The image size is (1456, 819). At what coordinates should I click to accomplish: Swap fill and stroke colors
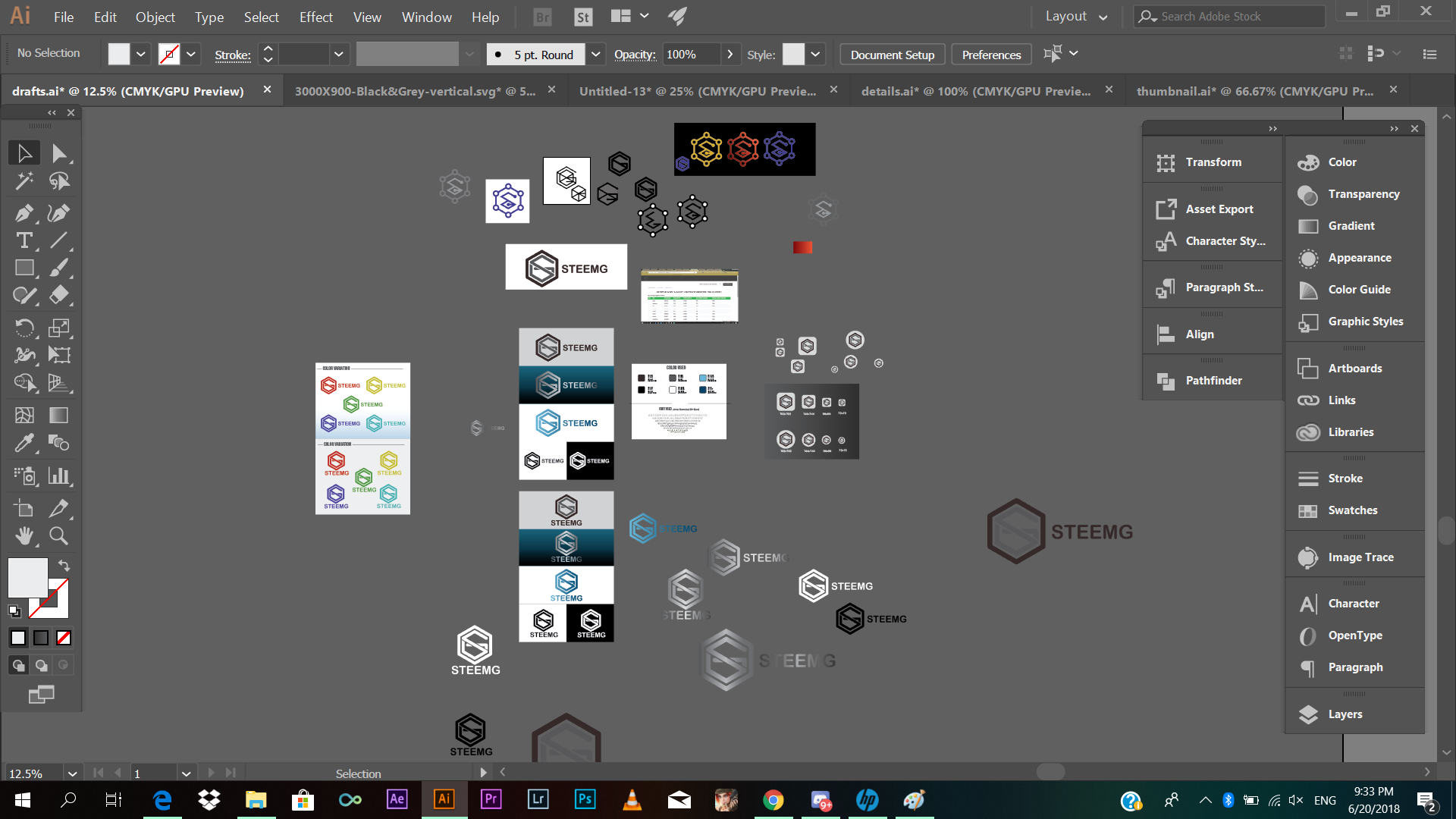(x=64, y=566)
